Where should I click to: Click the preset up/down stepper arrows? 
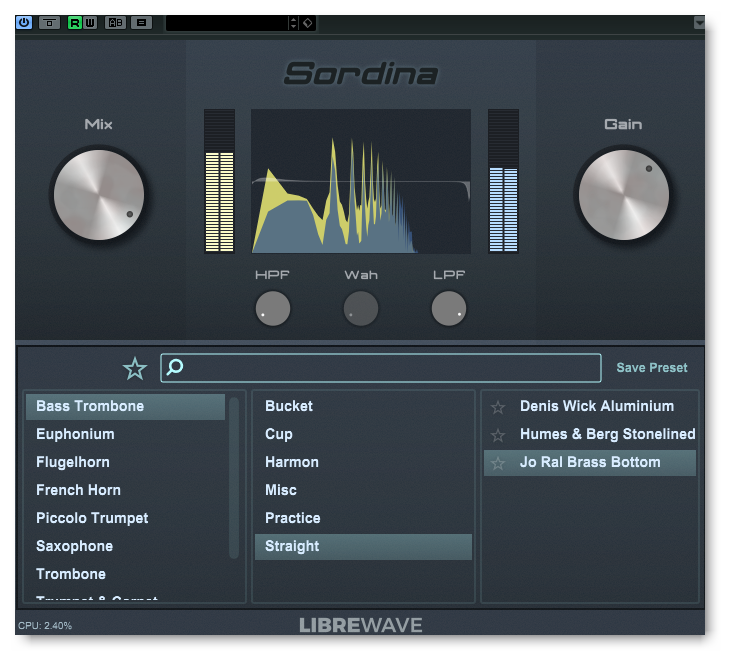pyautogui.click(x=293, y=23)
